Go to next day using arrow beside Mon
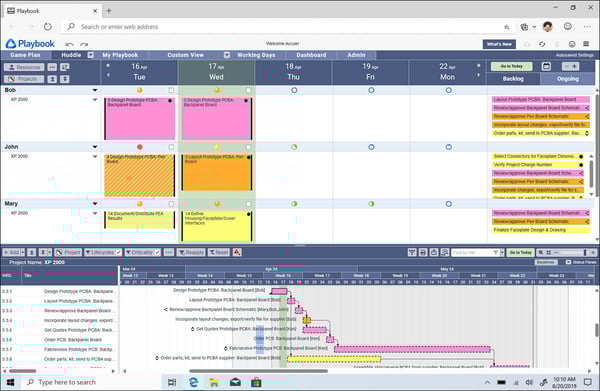600x391 pixels. (478, 75)
